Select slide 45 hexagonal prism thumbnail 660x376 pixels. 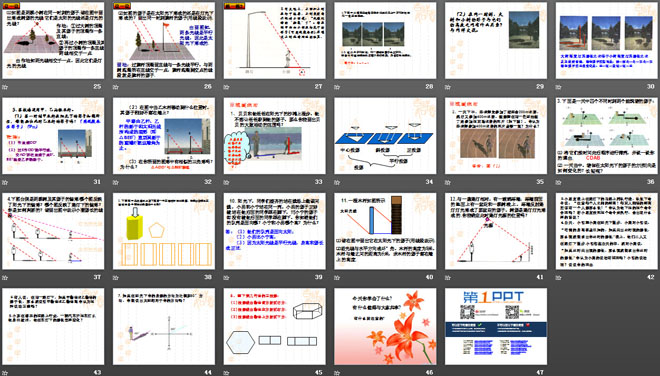274,326
